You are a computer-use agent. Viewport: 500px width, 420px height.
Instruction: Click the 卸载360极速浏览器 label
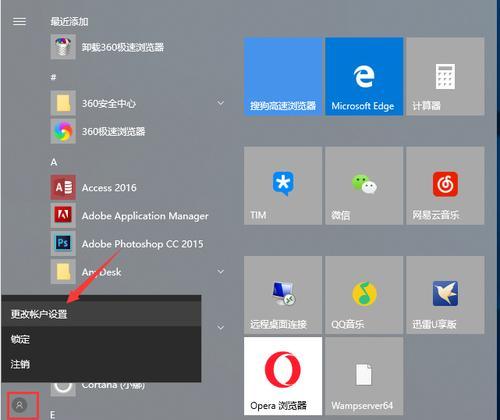[123, 47]
